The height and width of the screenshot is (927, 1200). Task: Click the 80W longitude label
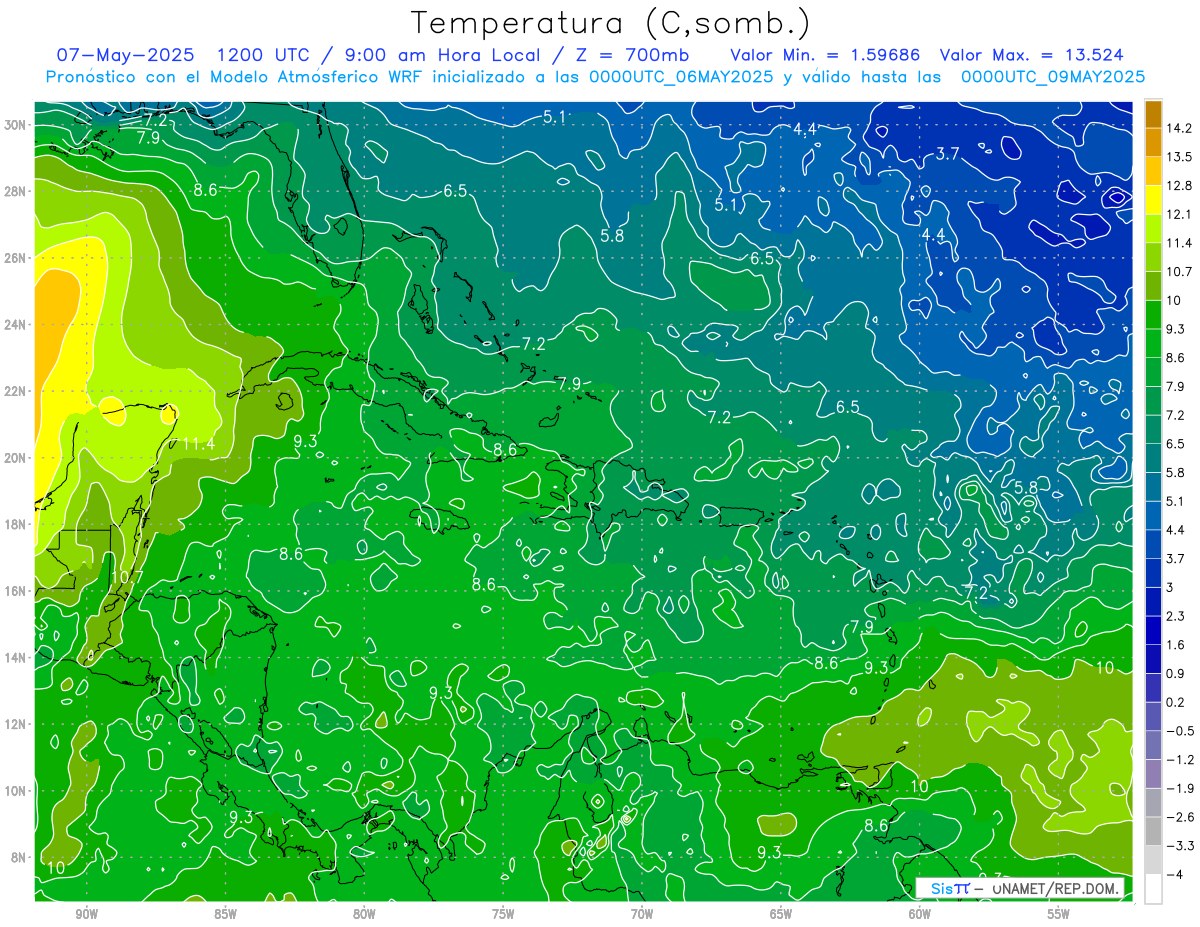[364, 914]
